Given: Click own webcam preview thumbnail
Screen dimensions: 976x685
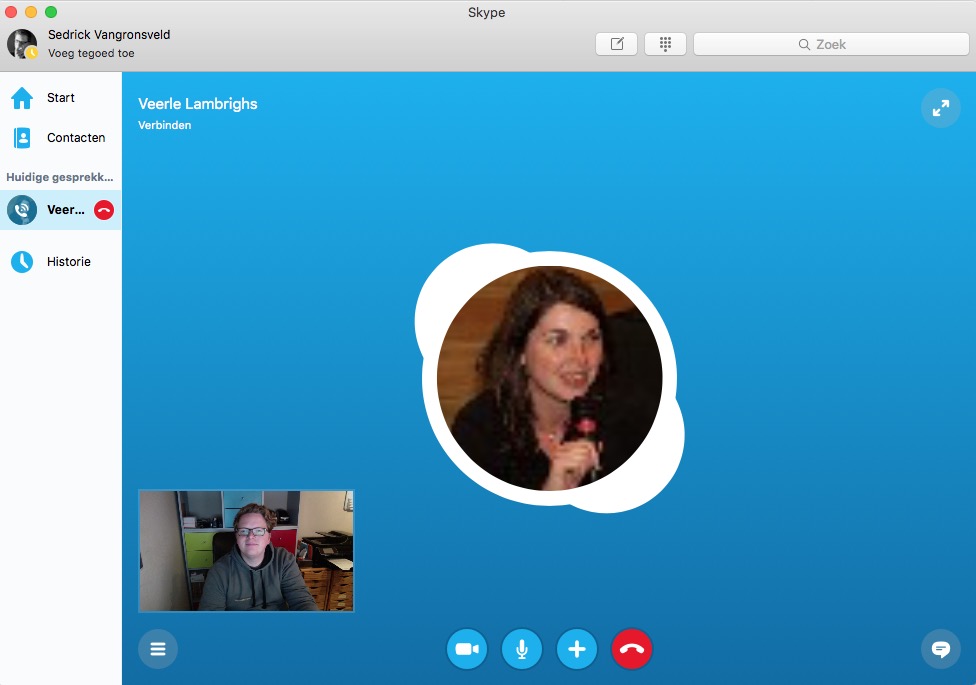Looking at the screenshot, I should (x=246, y=551).
